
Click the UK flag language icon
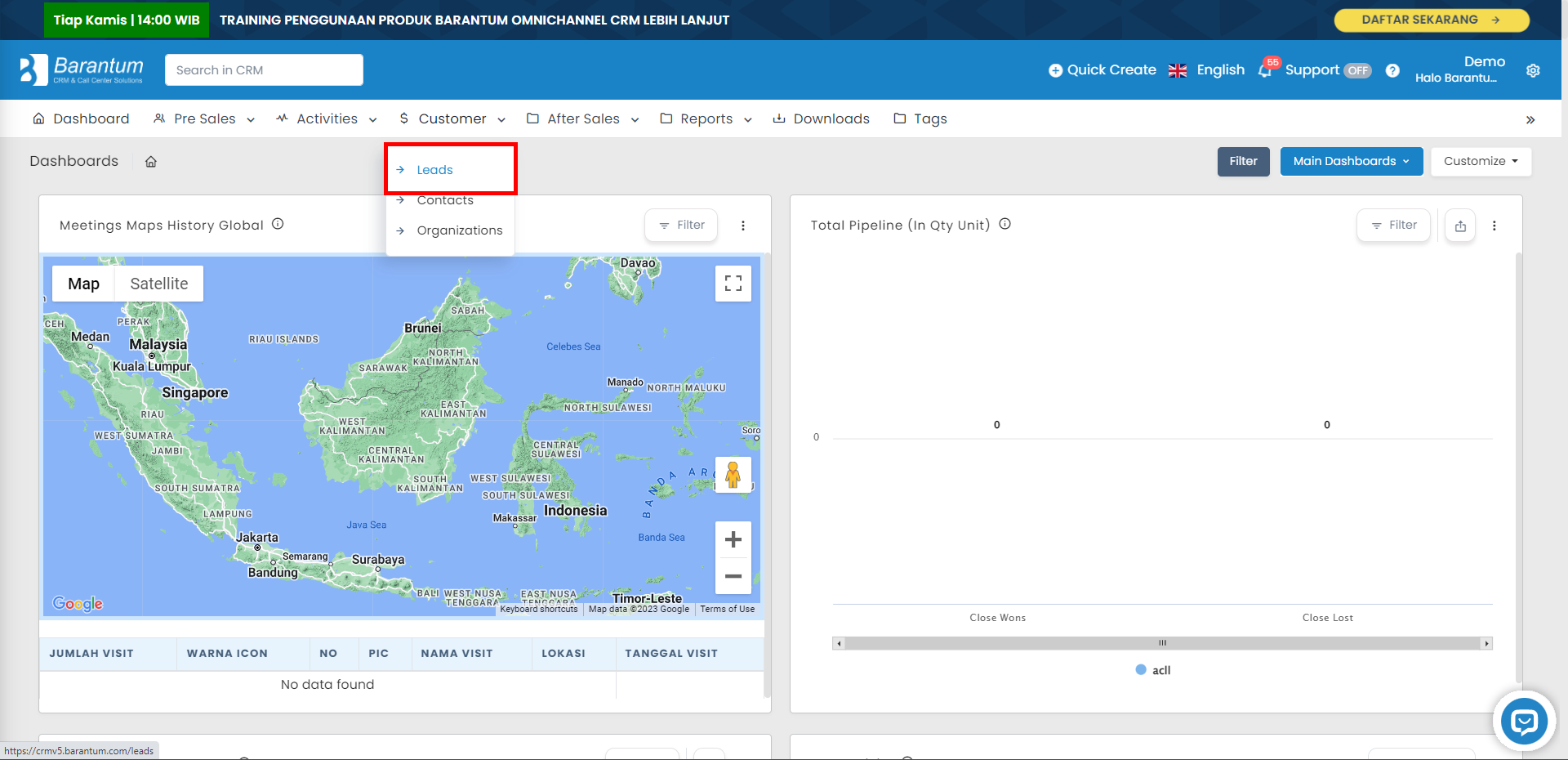point(1178,70)
